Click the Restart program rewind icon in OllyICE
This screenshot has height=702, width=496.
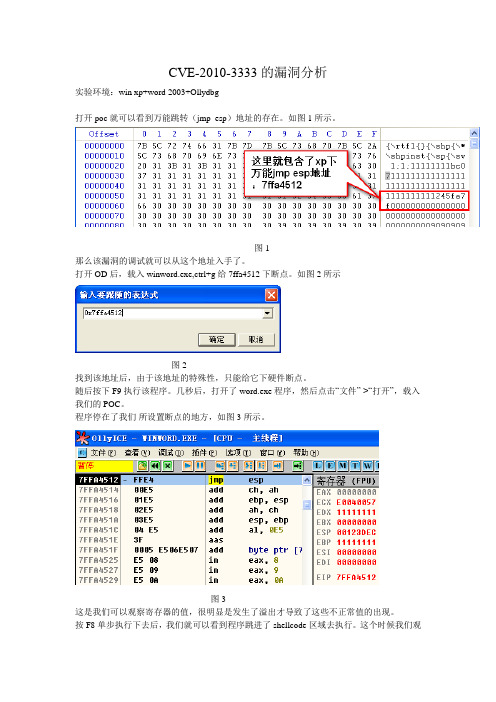click(x=155, y=466)
